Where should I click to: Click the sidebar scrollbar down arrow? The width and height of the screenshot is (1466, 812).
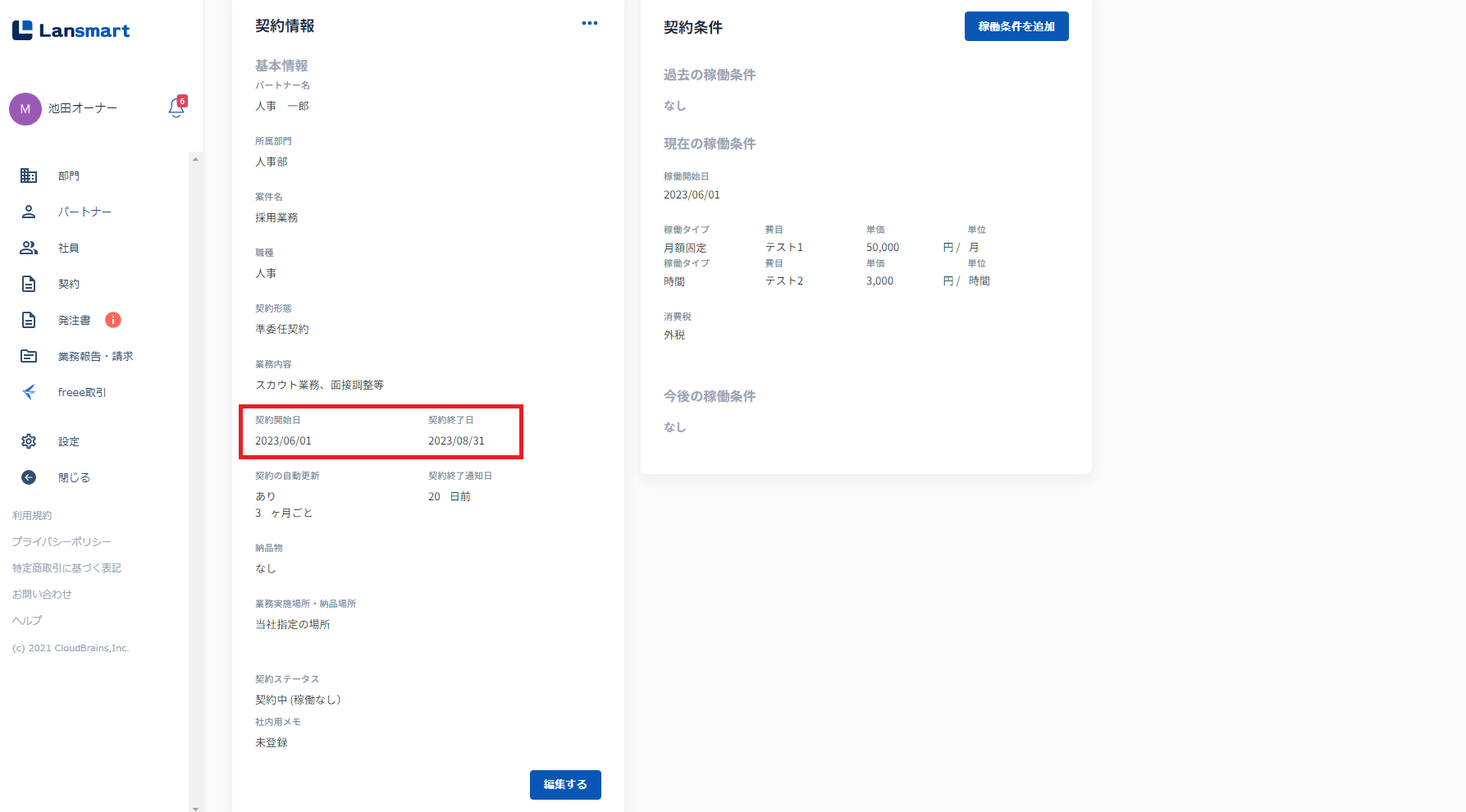point(195,807)
